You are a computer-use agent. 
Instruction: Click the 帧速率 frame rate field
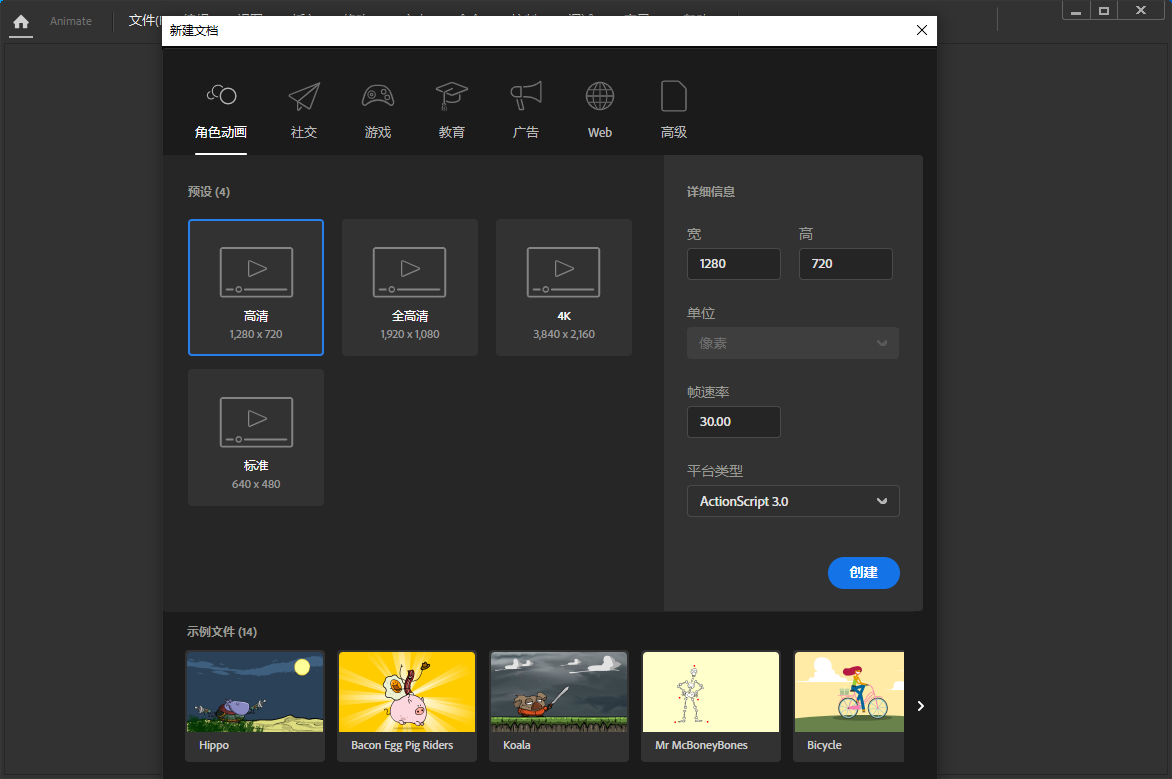click(x=734, y=422)
